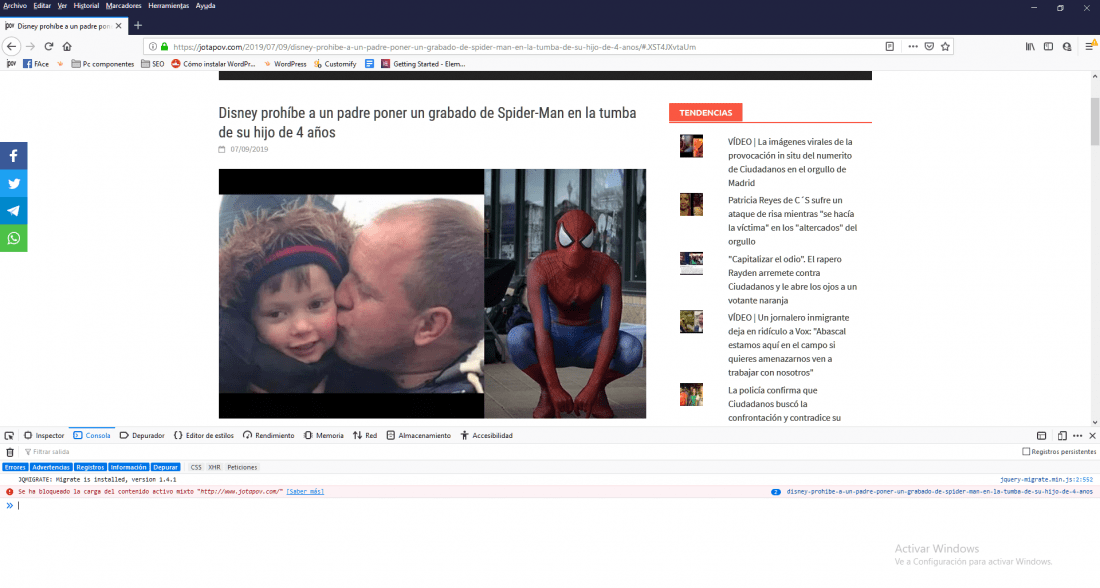Image resolution: width=1100 pixels, height=588 pixels.
Task: Check the Registros persistentes checkbox
Action: (1026, 452)
